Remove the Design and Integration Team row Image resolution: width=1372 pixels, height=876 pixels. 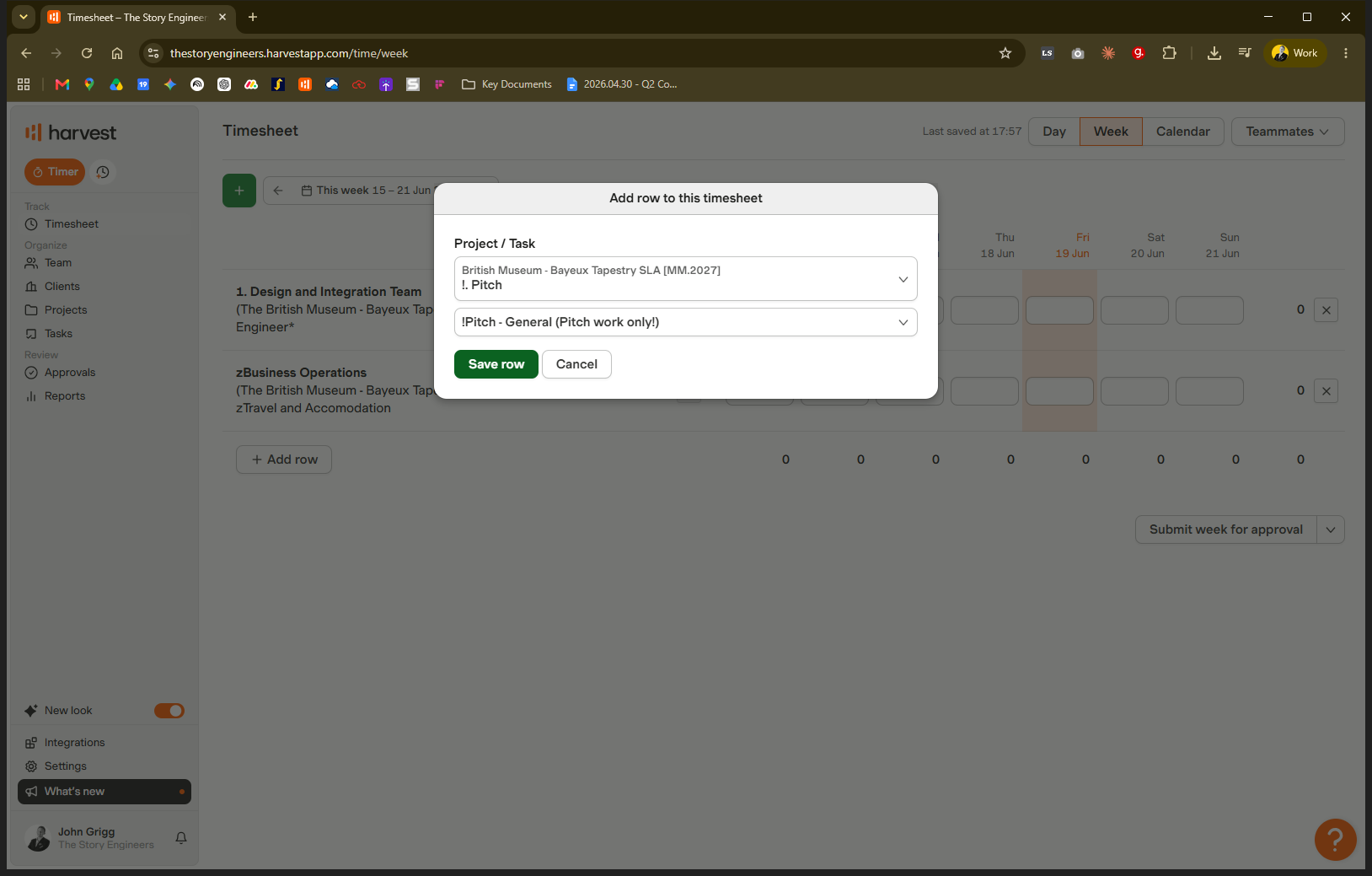[x=1326, y=310]
